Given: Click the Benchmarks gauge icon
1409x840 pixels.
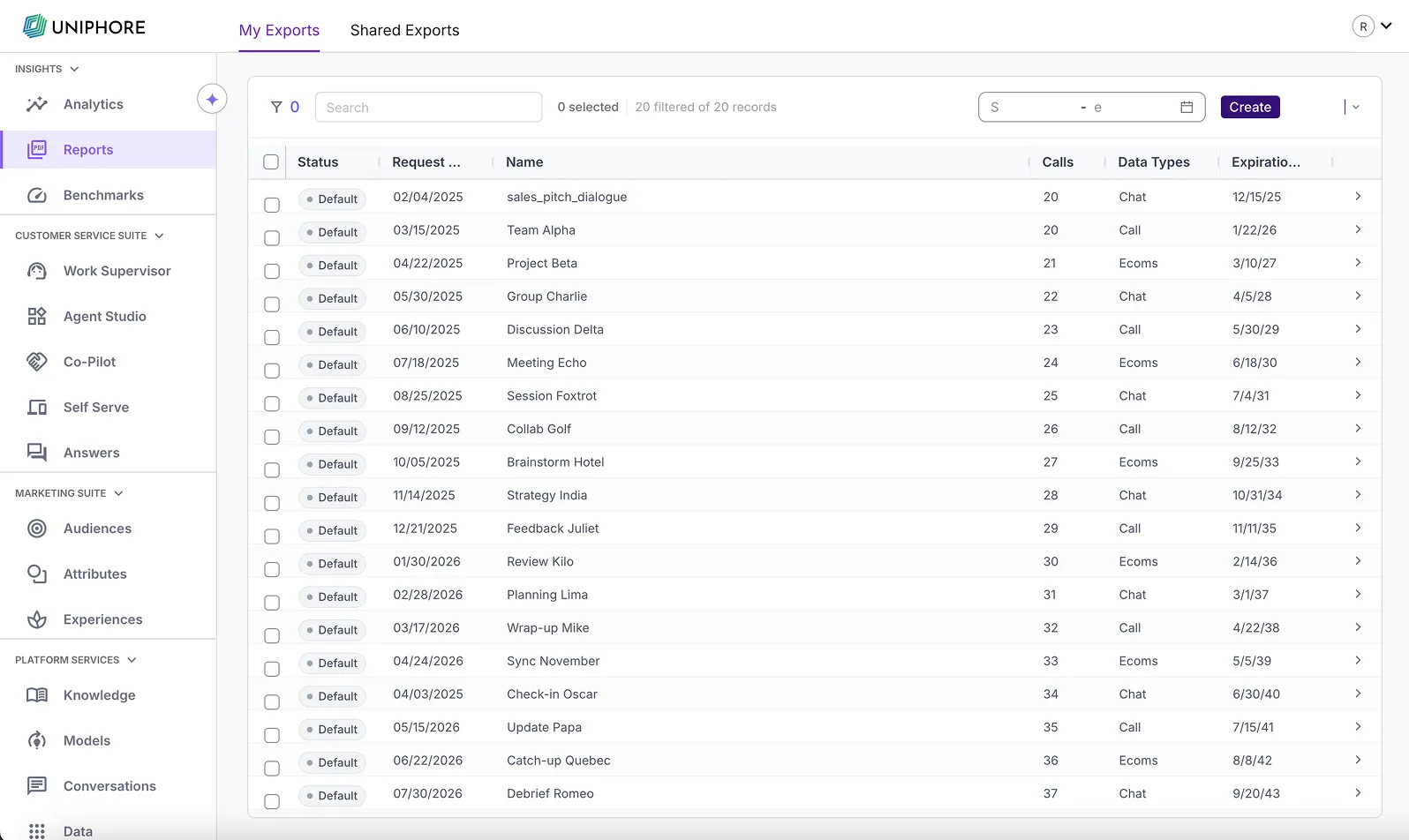Looking at the screenshot, I should tap(37, 195).
